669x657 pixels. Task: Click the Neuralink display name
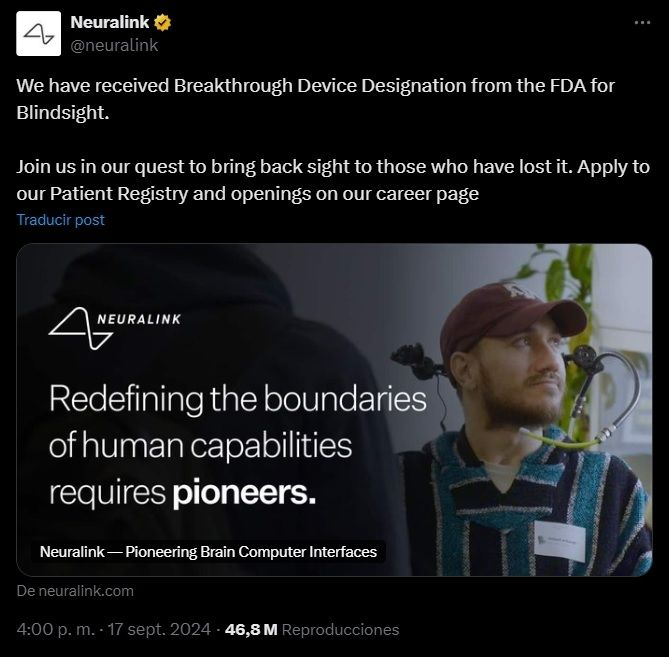pyautogui.click(x=110, y=23)
